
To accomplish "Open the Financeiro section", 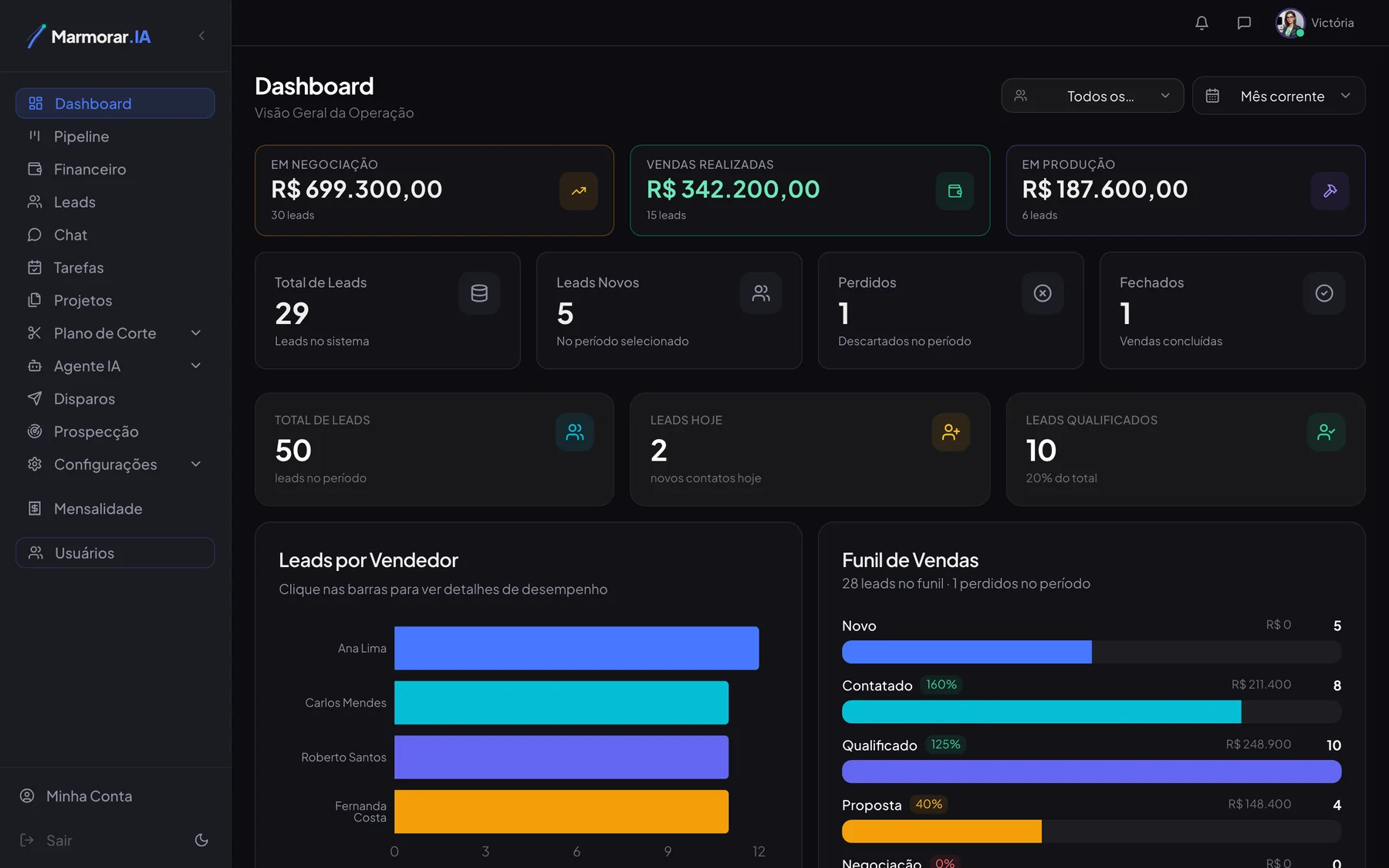I will (x=115, y=169).
